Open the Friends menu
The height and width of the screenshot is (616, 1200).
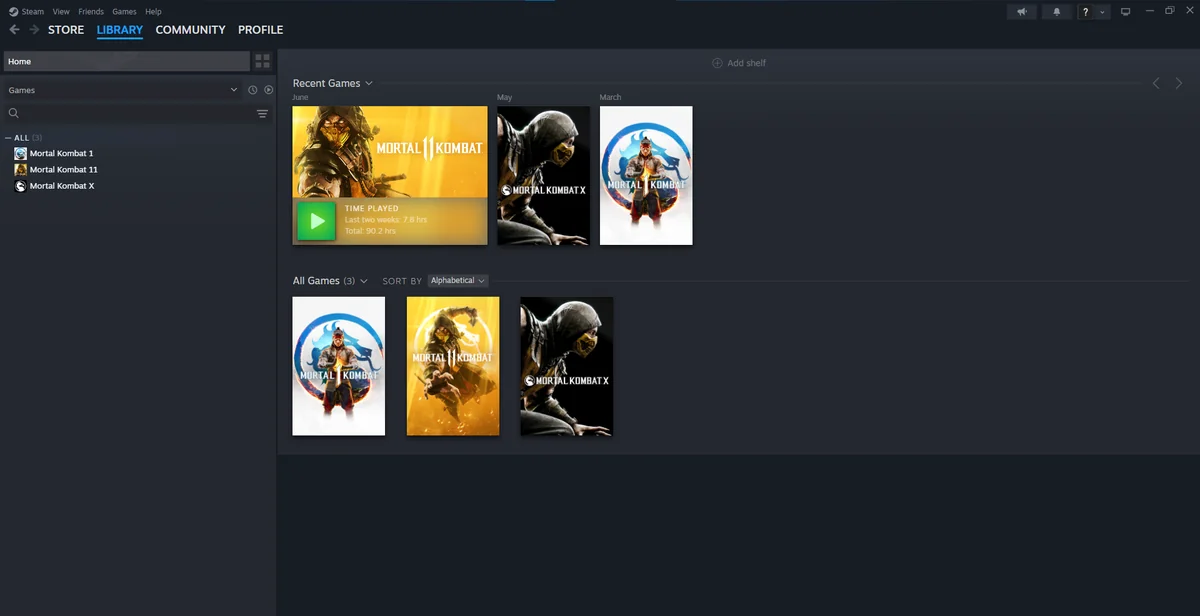coord(91,12)
